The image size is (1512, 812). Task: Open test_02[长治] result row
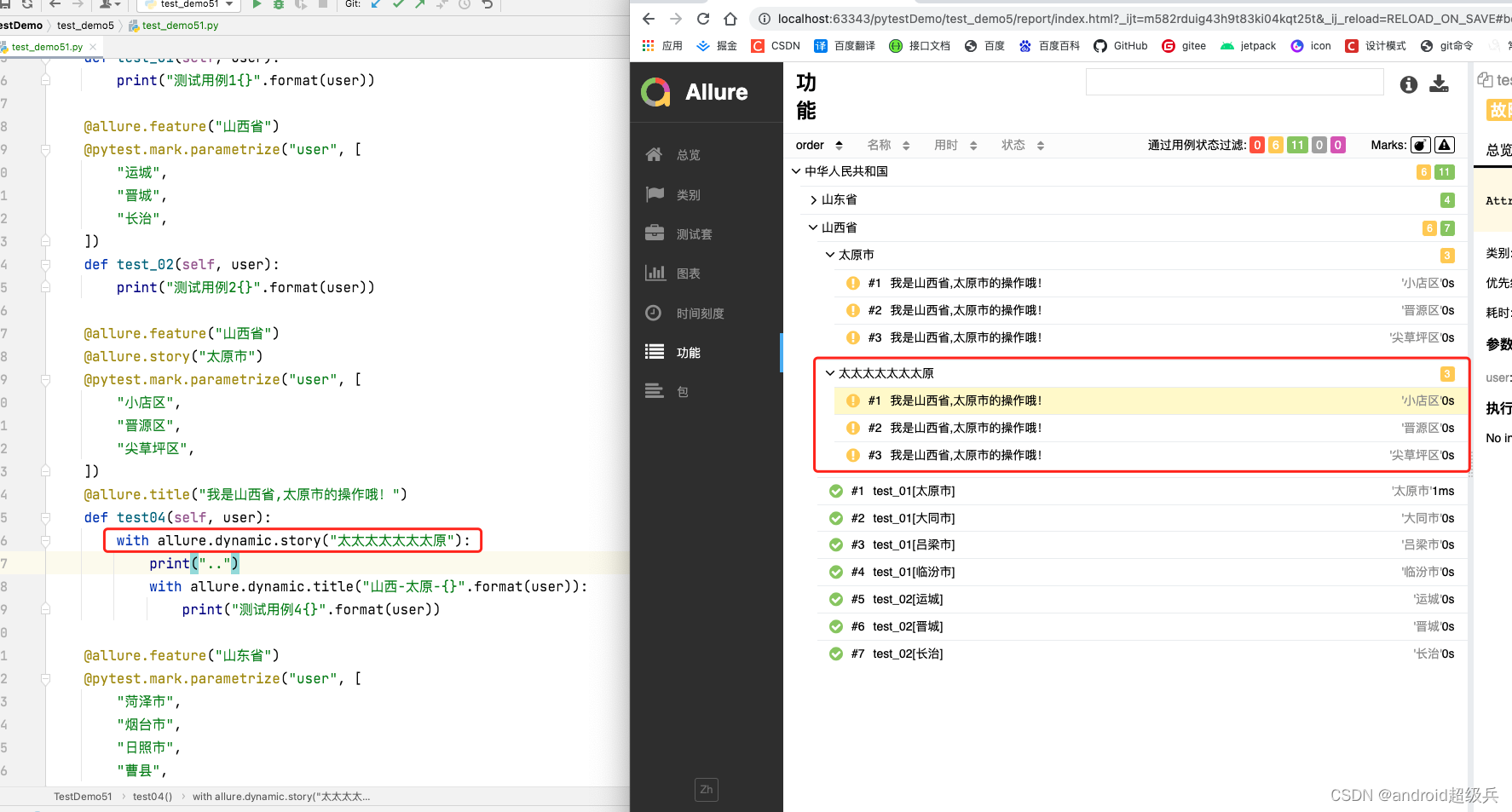pyautogui.click(x=1142, y=654)
